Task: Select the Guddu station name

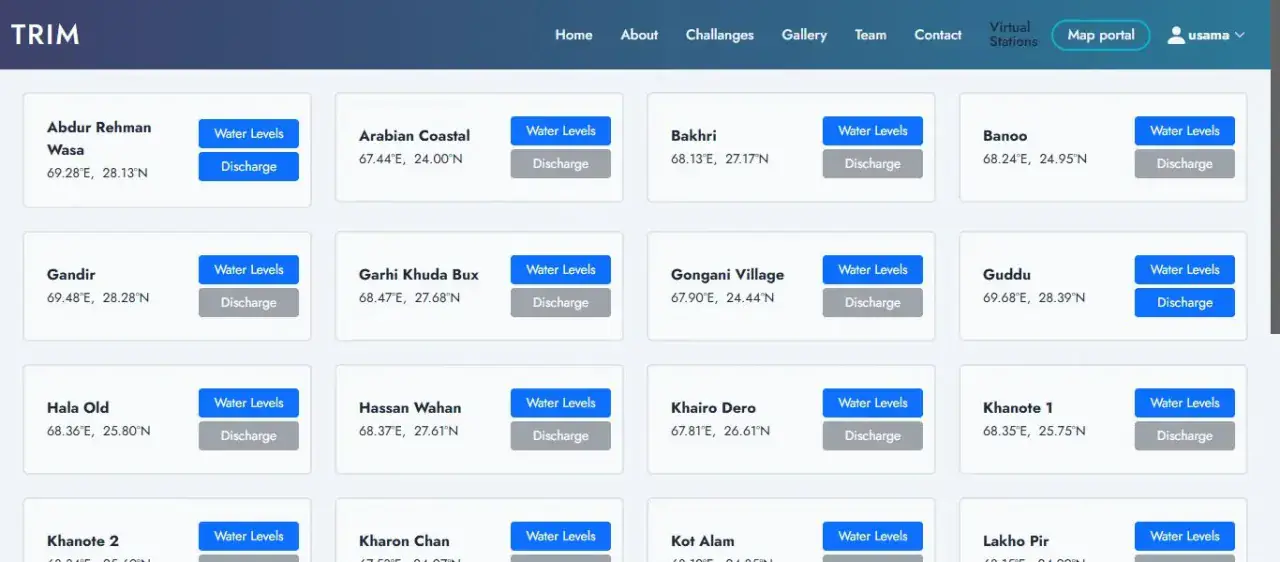Action: [x=1007, y=275]
